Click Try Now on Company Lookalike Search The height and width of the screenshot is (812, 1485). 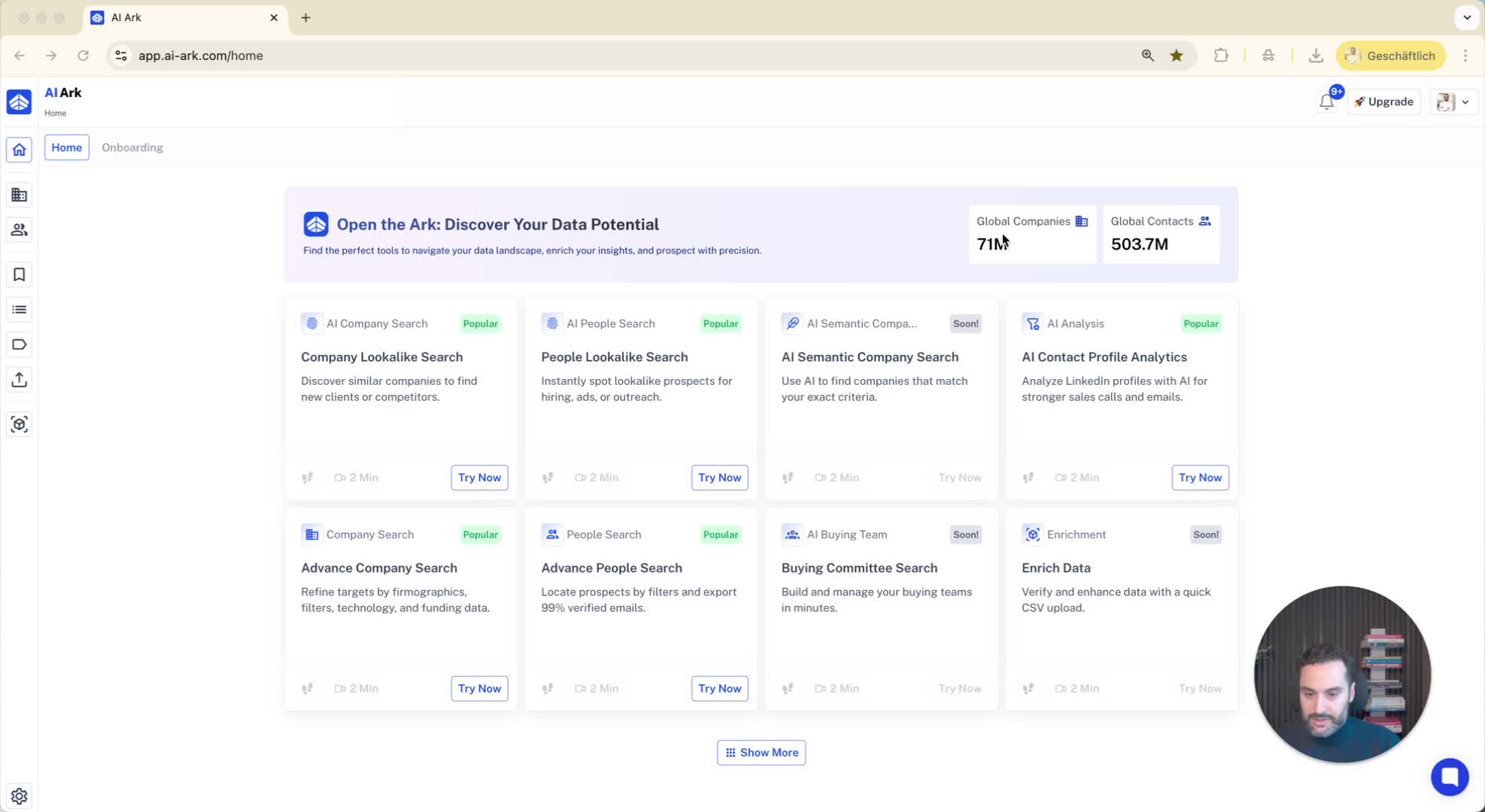coord(479,477)
